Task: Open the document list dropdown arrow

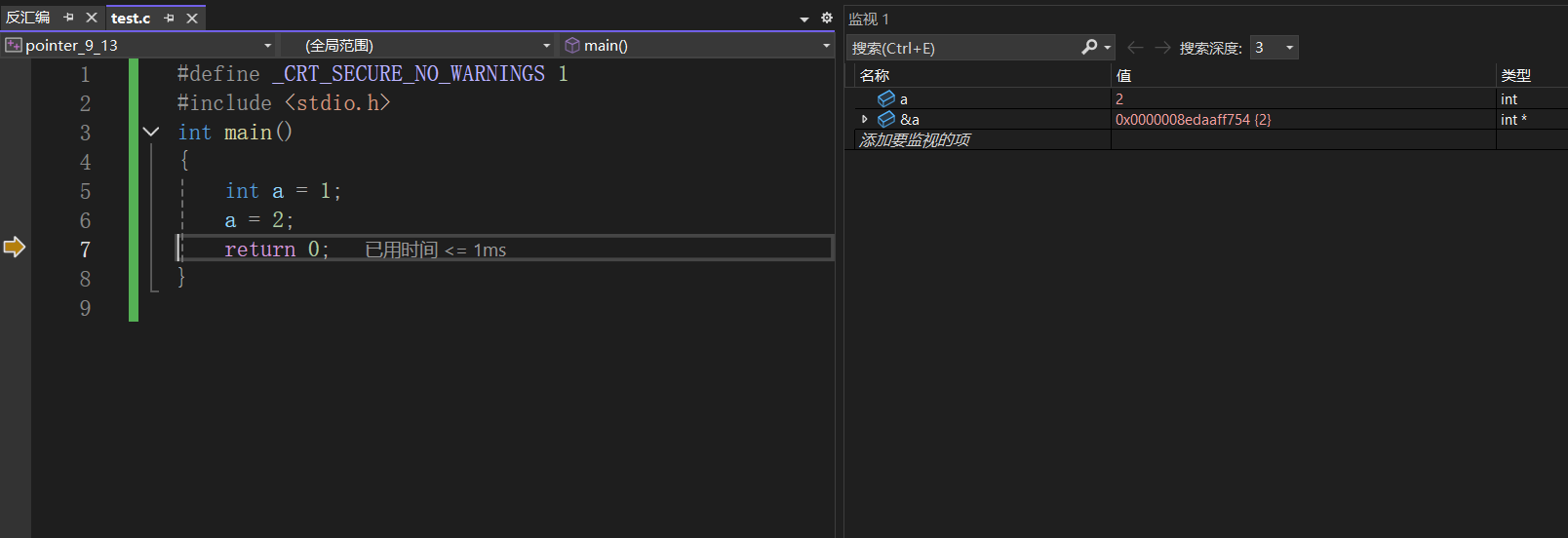Action: point(804,19)
